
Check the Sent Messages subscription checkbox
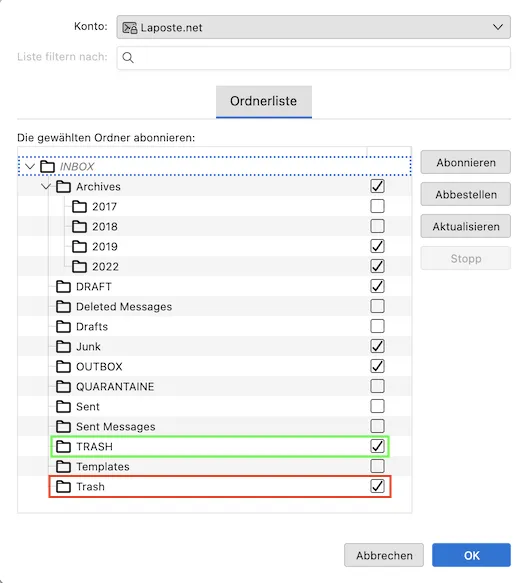pos(377,426)
